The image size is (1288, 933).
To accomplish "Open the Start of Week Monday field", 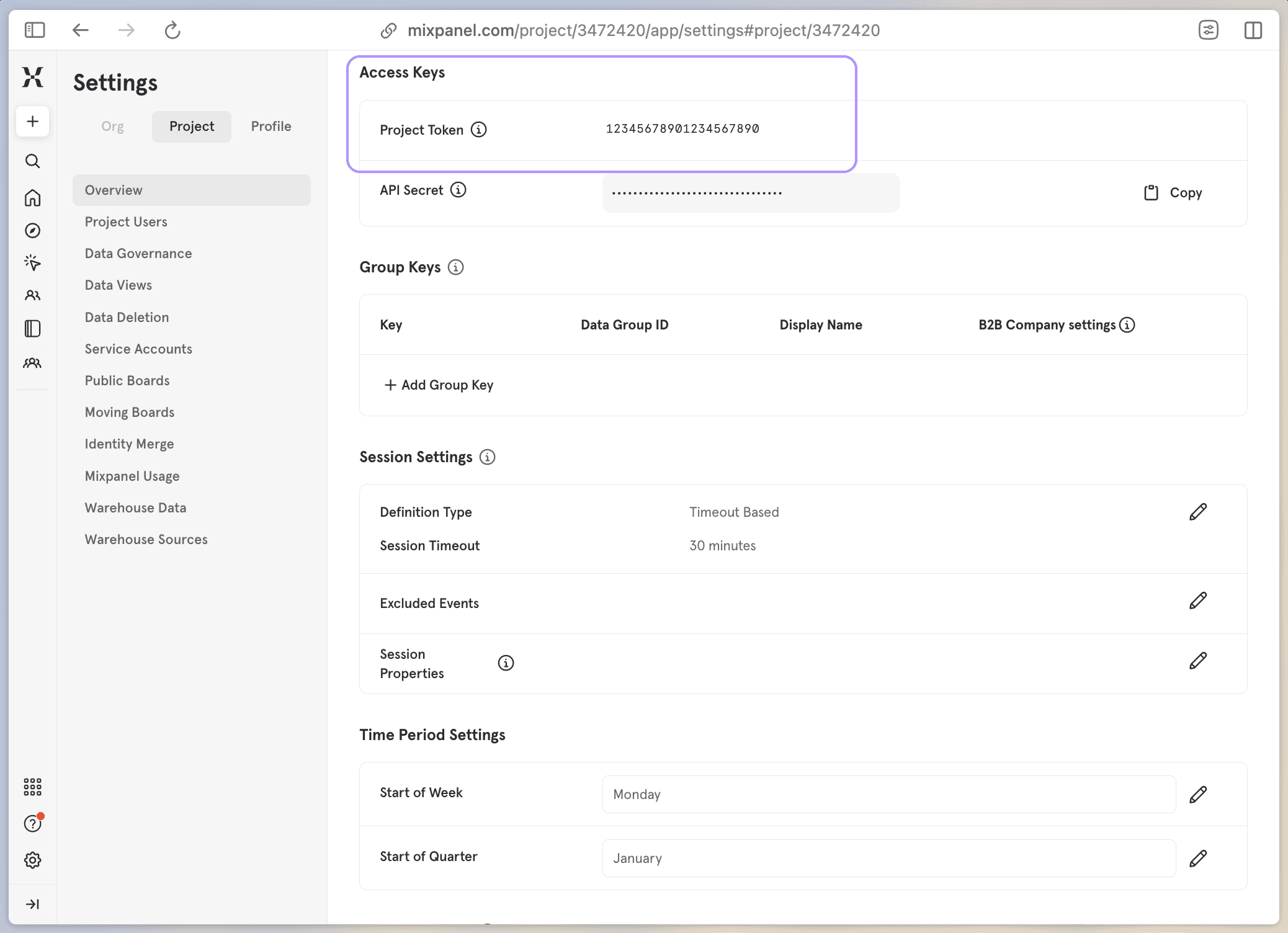I will 888,794.
